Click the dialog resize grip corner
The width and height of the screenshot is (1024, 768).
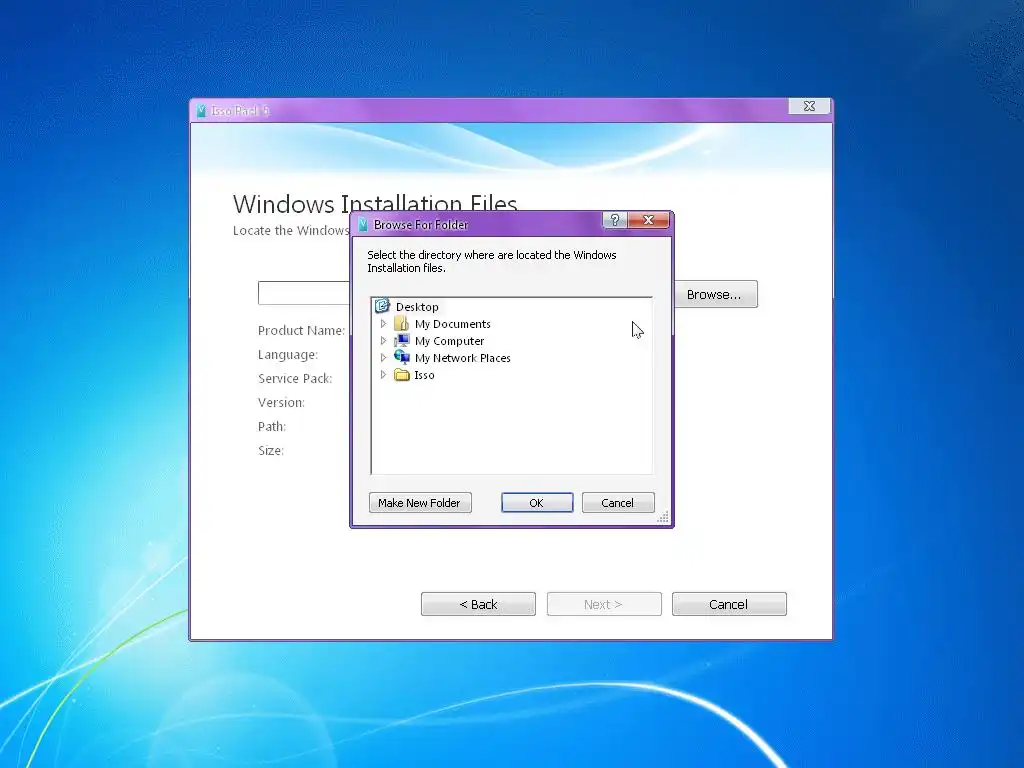click(x=663, y=517)
